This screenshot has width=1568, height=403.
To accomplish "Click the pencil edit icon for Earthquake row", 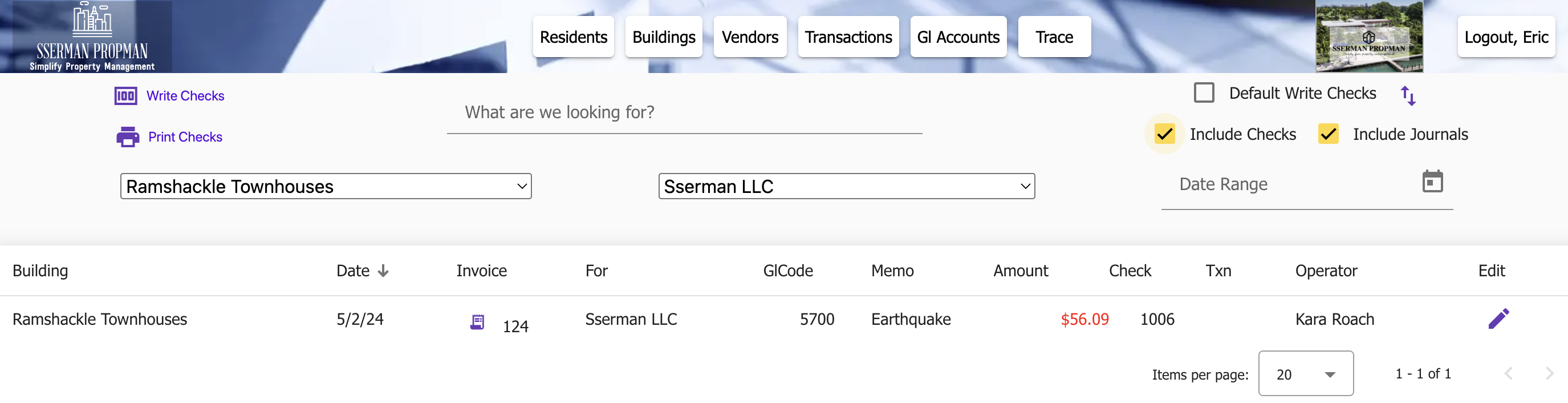I will click(1498, 319).
